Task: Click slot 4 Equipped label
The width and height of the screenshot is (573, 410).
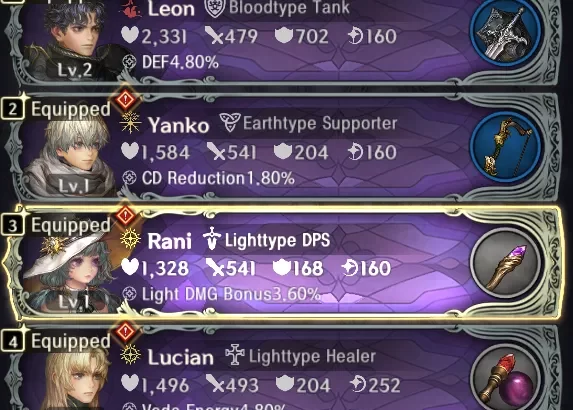Action: 71,341
